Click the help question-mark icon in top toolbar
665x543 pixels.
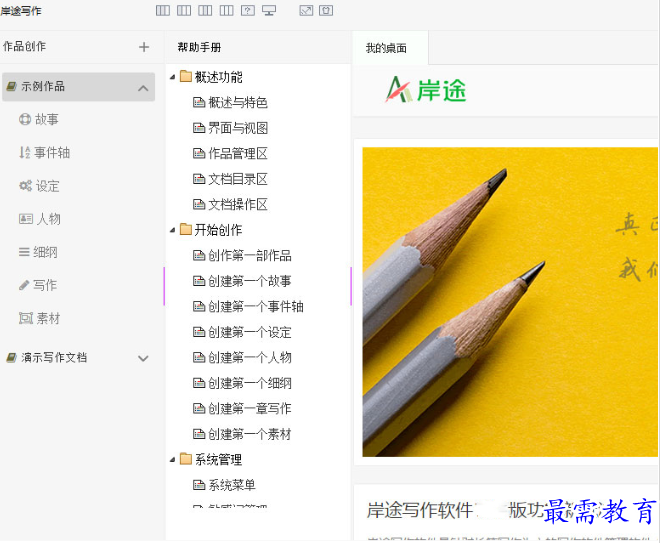248,10
